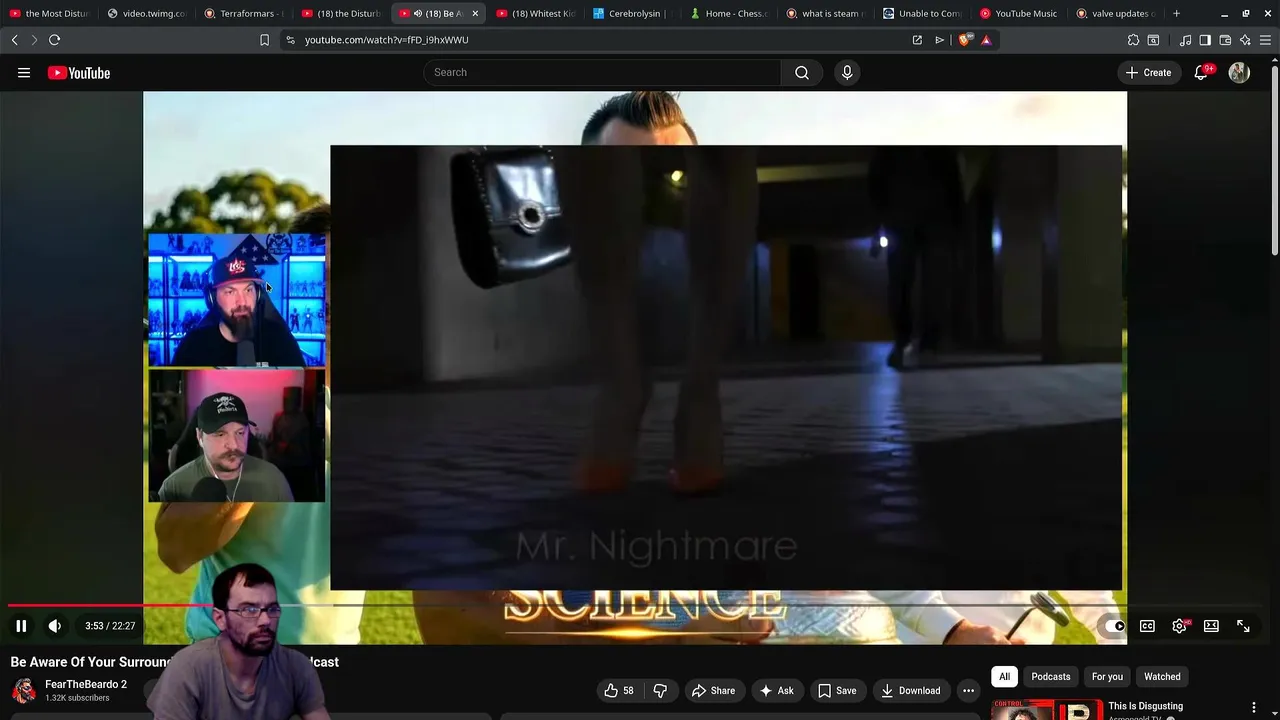
Task: Open more actions three-dot menu under video
Action: [968, 690]
